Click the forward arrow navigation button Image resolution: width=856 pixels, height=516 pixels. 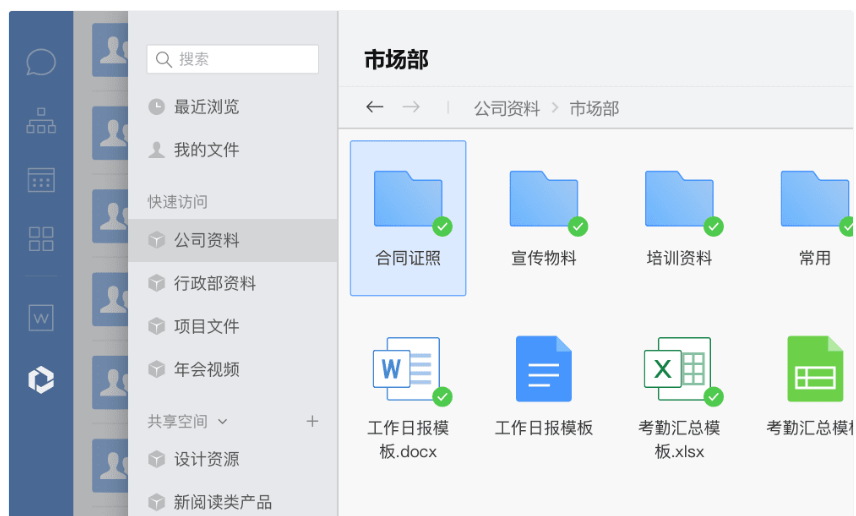click(410, 107)
